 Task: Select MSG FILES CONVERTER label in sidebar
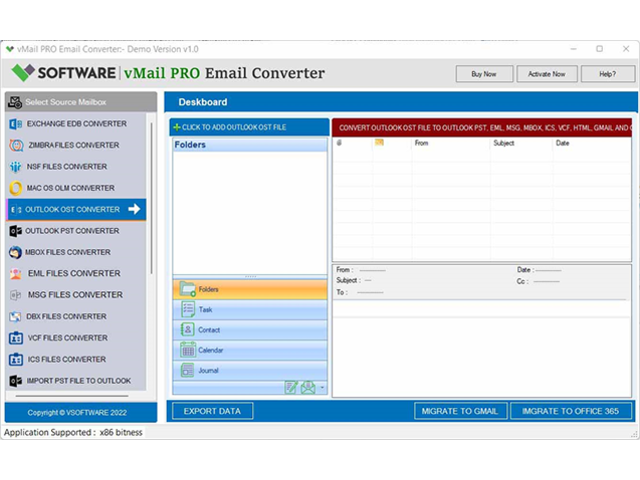(x=75, y=295)
